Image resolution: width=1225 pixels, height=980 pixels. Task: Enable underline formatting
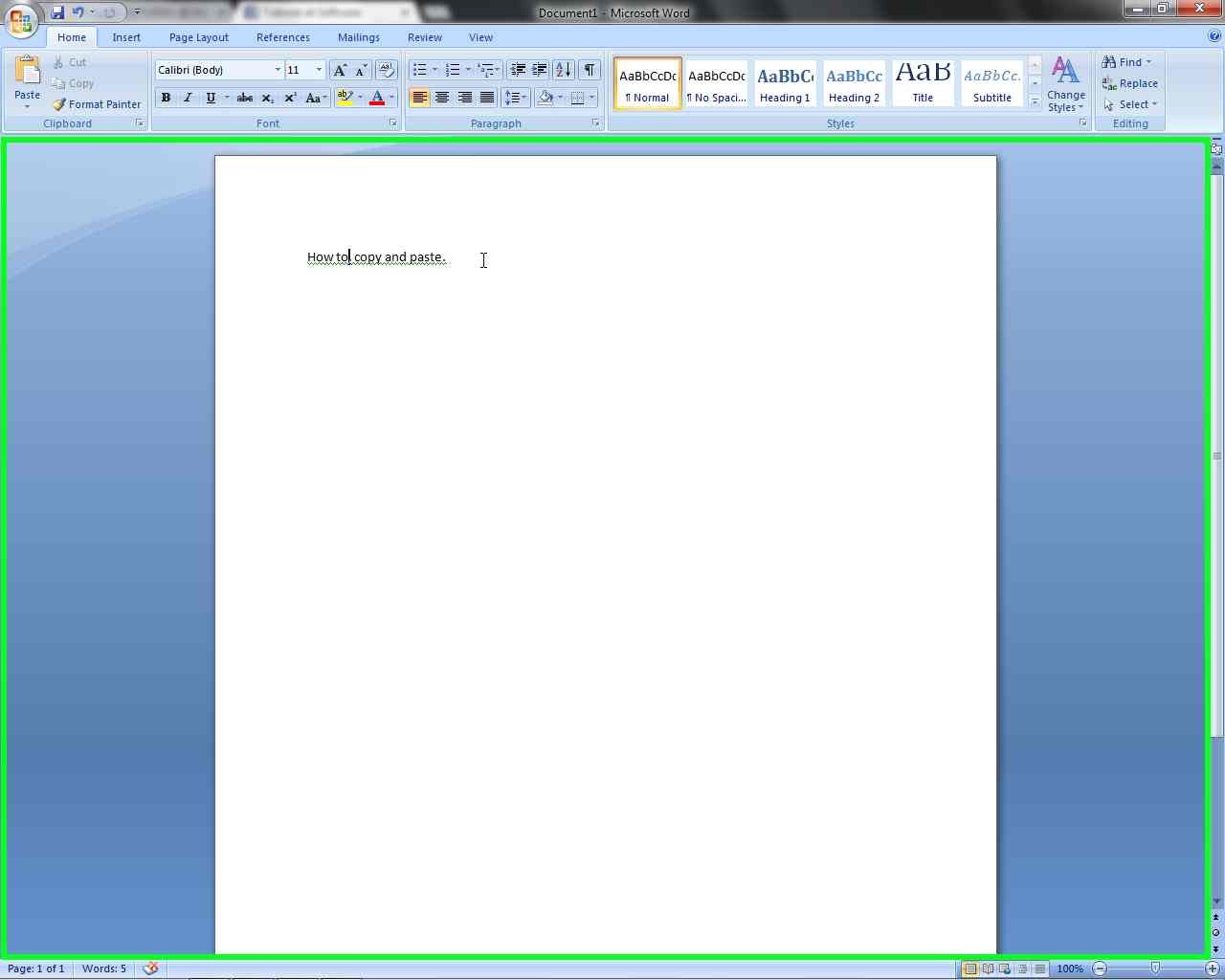[x=210, y=98]
